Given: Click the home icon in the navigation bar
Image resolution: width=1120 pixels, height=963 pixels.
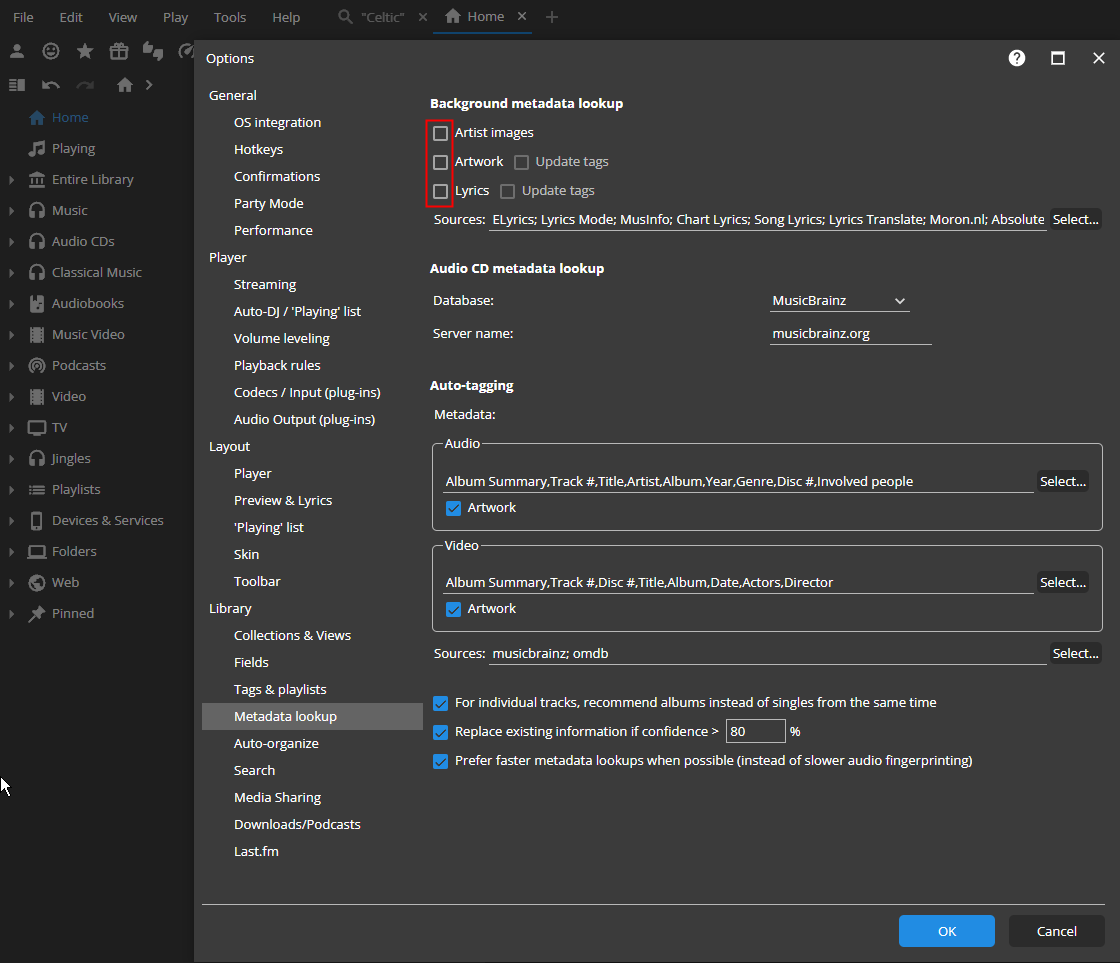Looking at the screenshot, I should click(125, 85).
